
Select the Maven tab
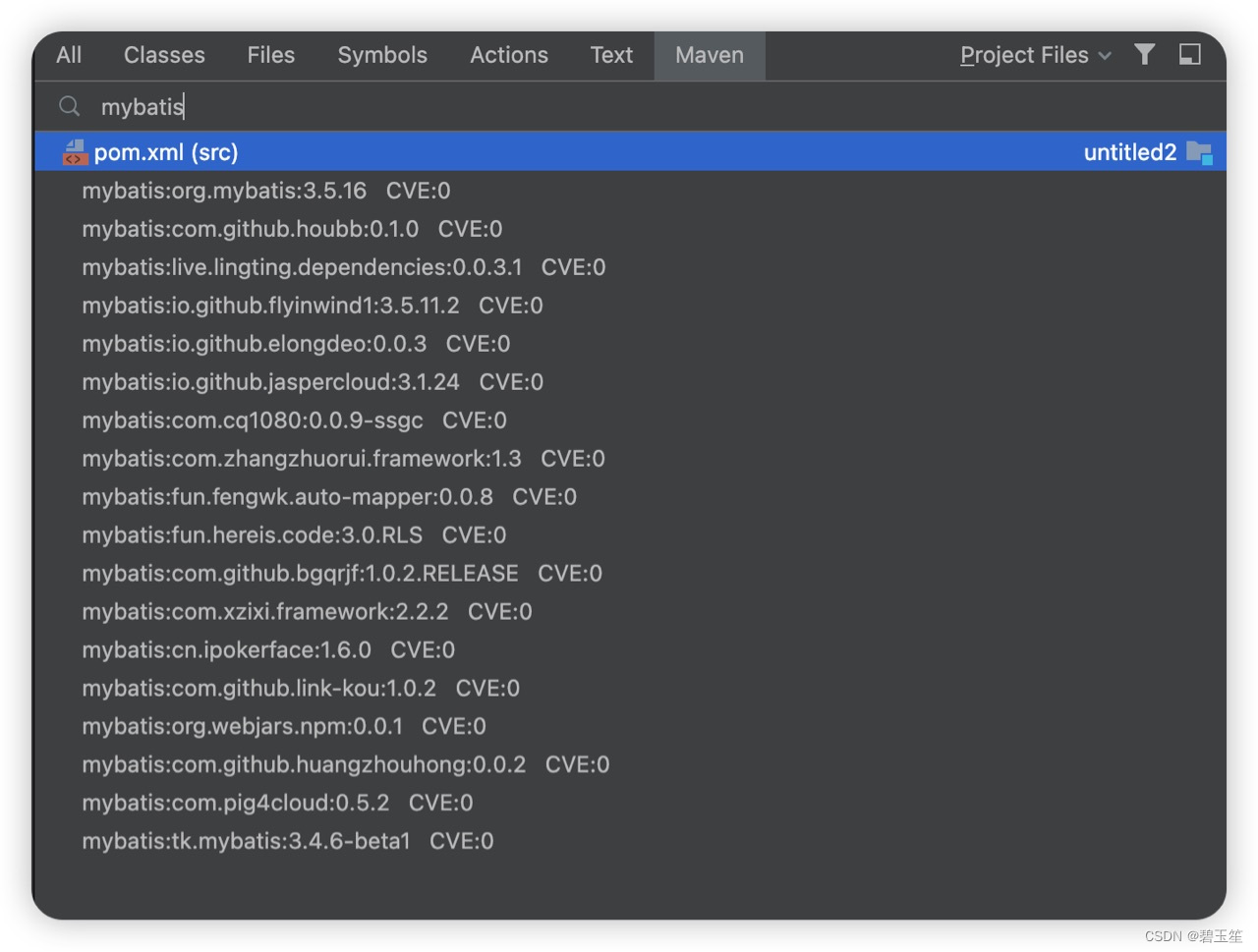(x=710, y=55)
